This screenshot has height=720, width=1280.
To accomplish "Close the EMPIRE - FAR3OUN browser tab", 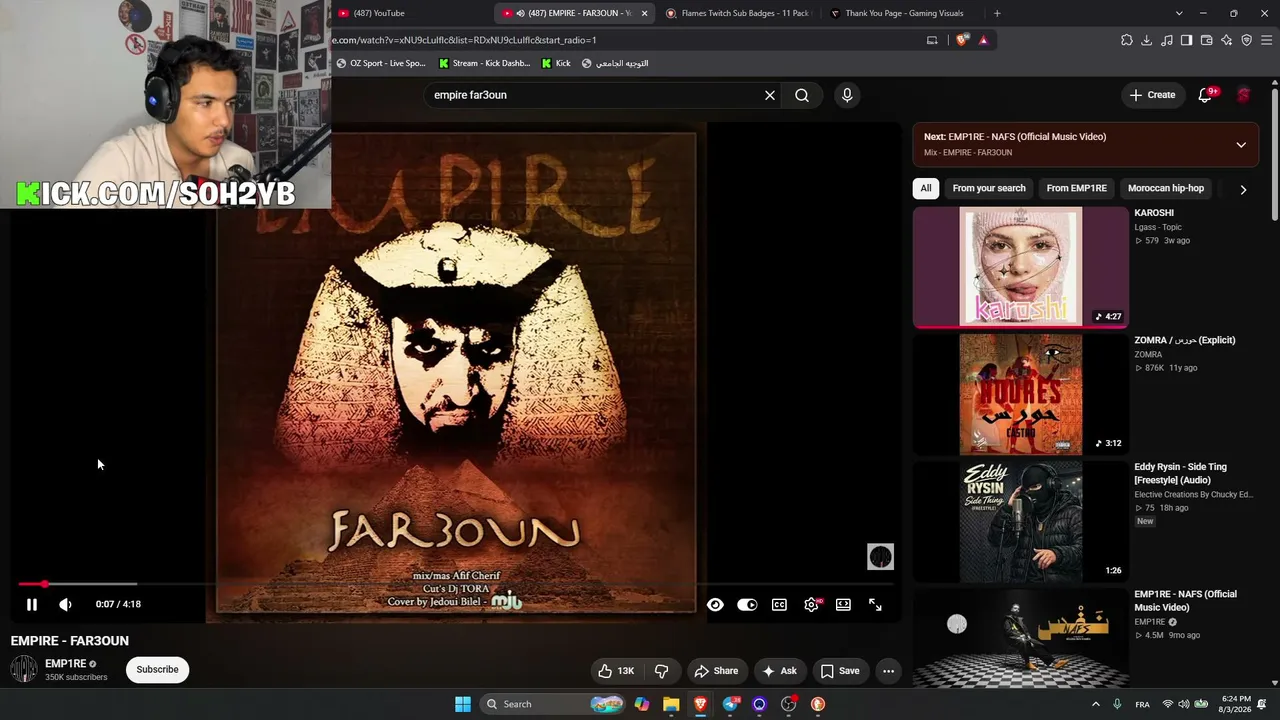I will [644, 13].
